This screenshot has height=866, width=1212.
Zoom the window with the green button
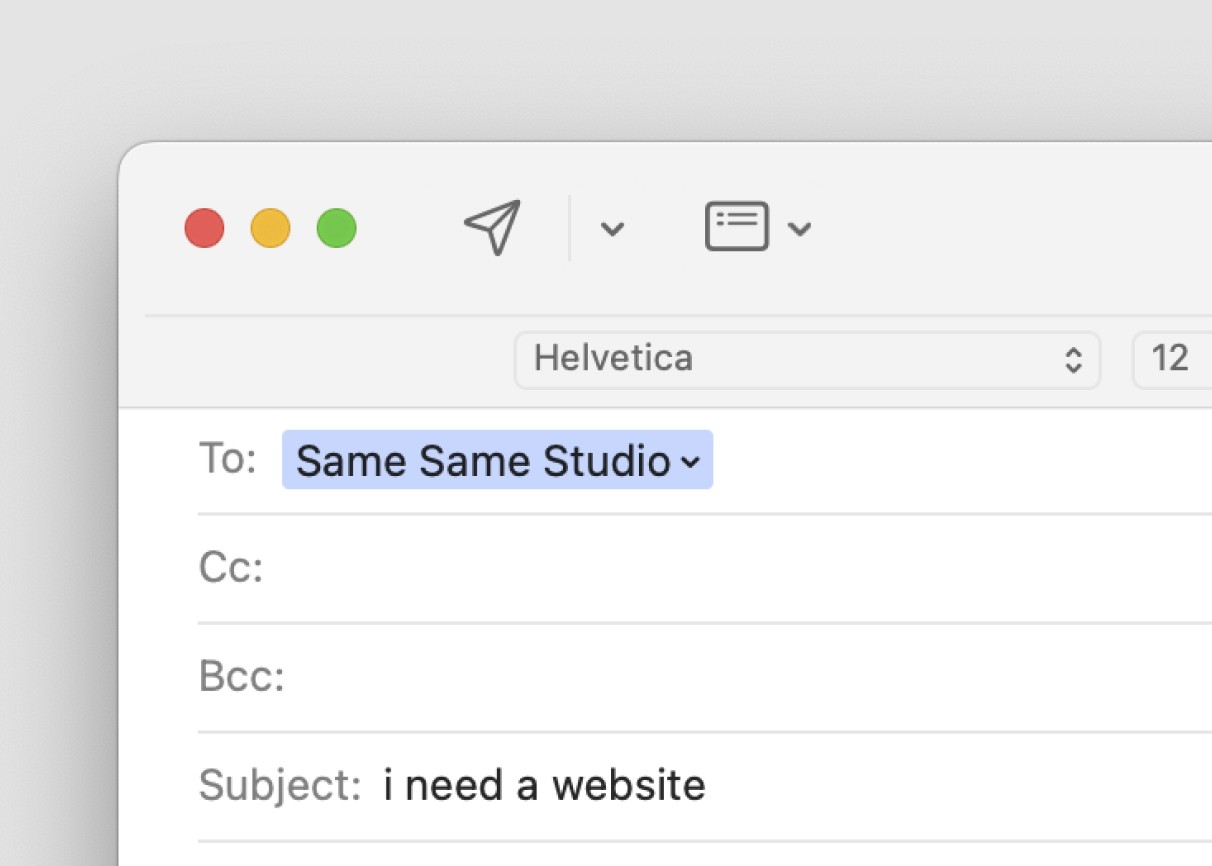click(337, 228)
